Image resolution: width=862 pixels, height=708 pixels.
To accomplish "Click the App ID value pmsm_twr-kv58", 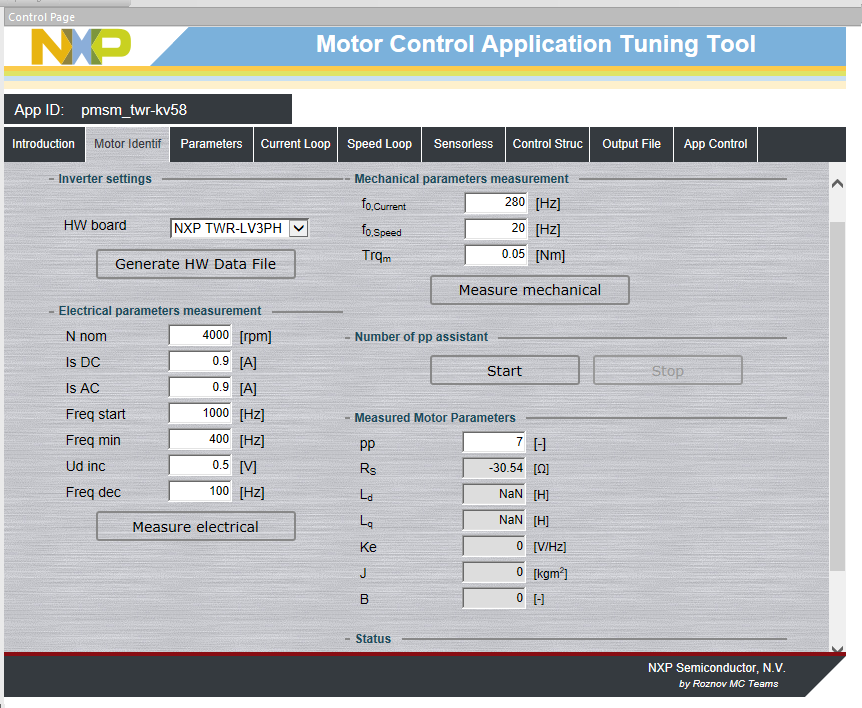I will (x=134, y=110).
